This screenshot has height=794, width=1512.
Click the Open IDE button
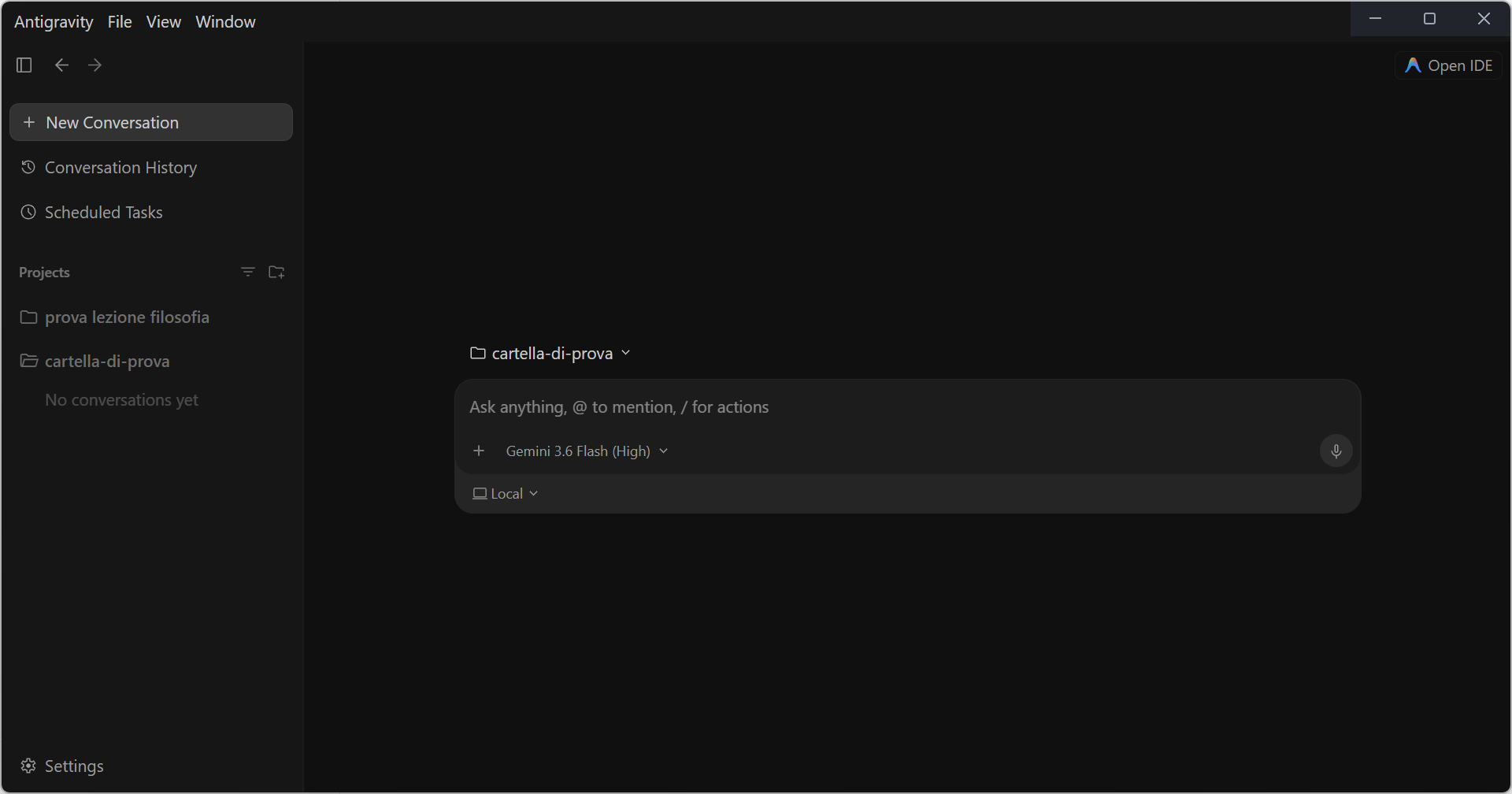click(1449, 65)
